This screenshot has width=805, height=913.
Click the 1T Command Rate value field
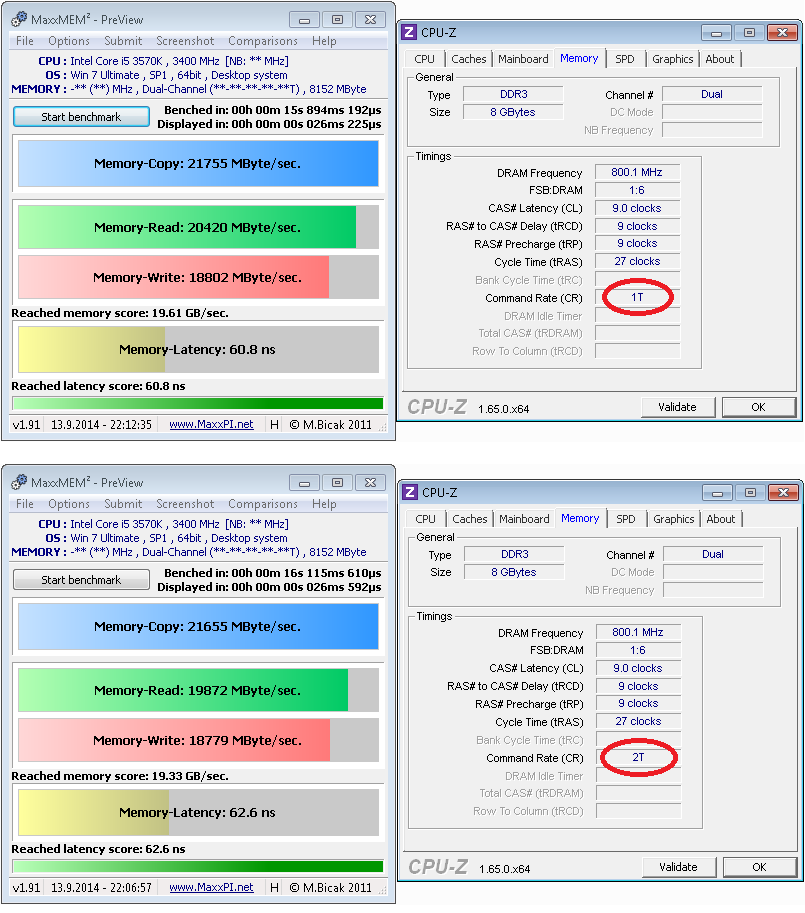[637, 298]
